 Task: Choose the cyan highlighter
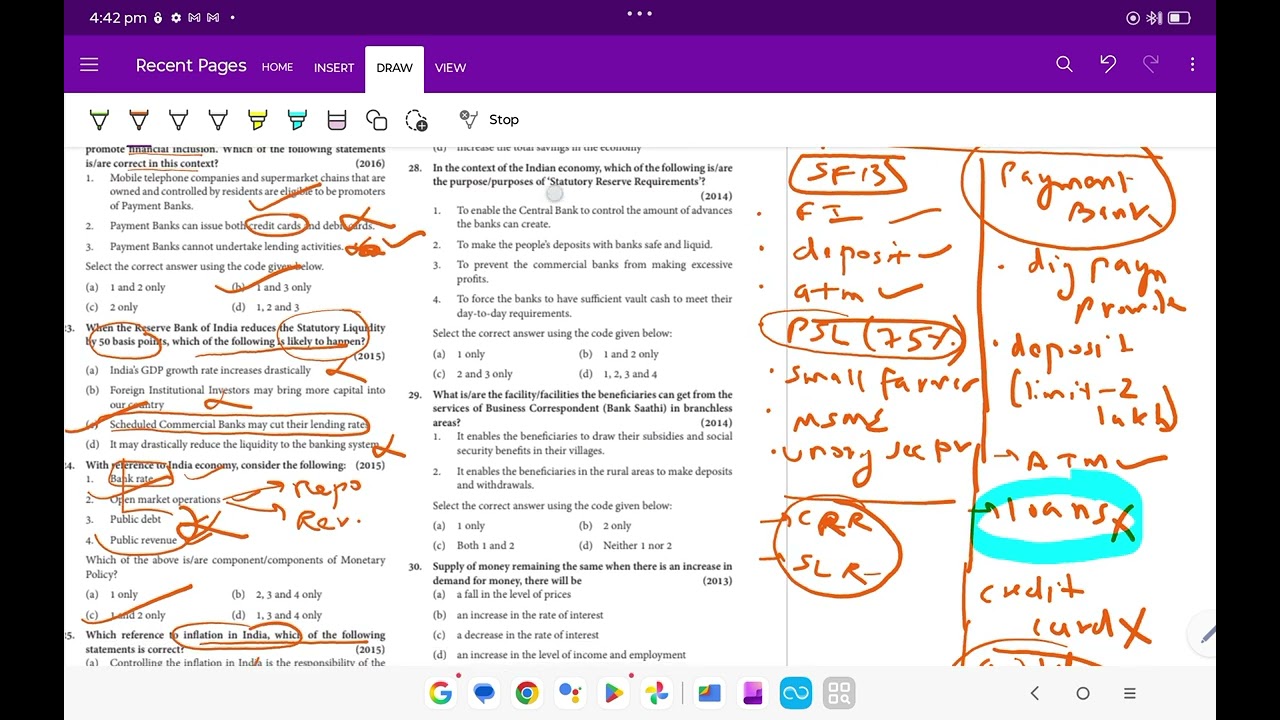click(x=297, y=120)
